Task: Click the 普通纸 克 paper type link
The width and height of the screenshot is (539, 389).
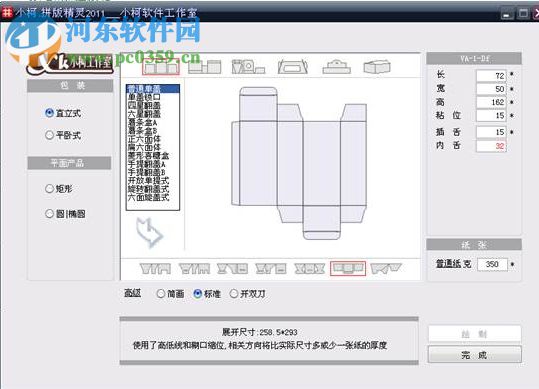Action: [454, 264]
